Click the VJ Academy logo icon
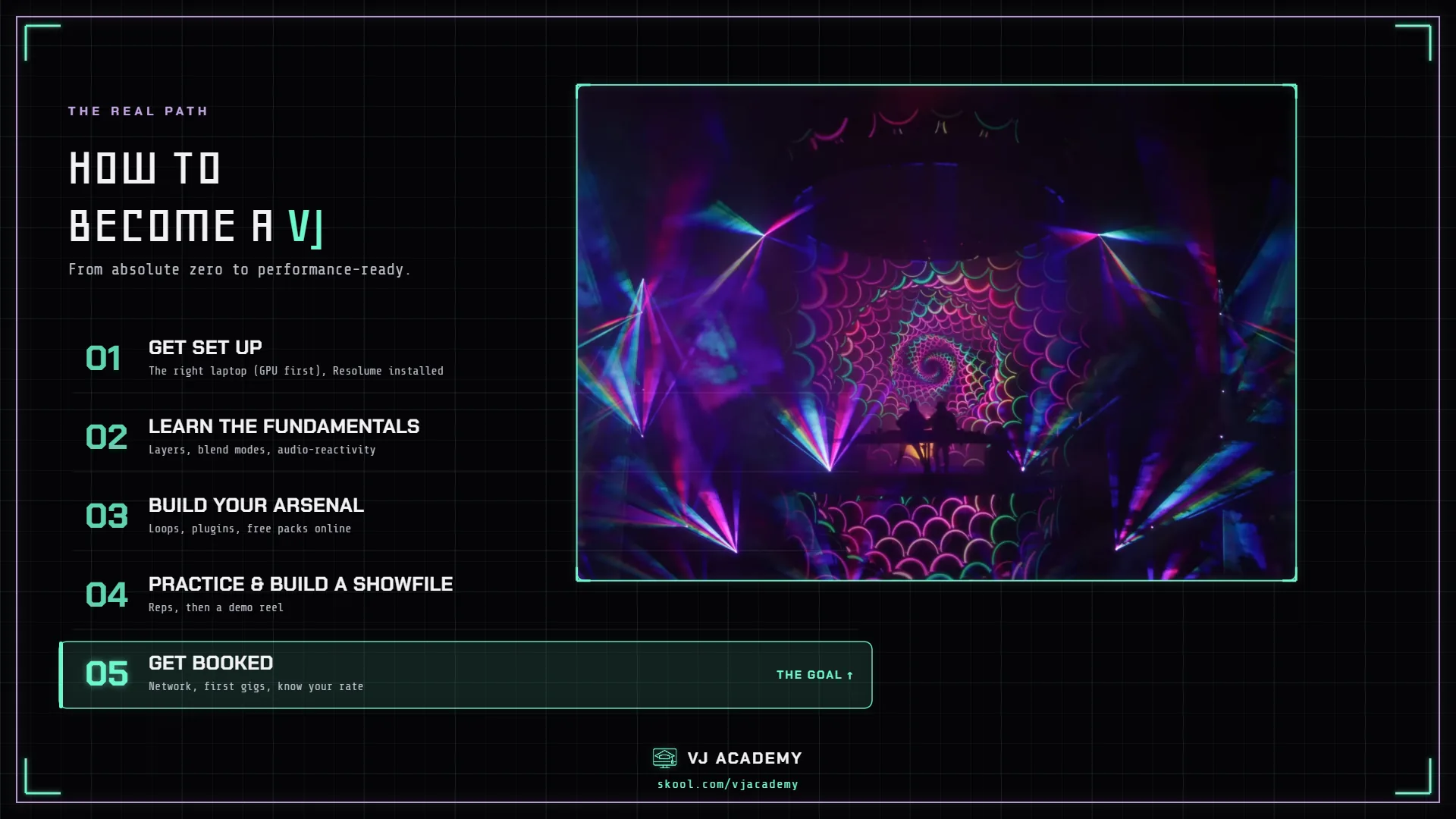 tap(664, 758)
